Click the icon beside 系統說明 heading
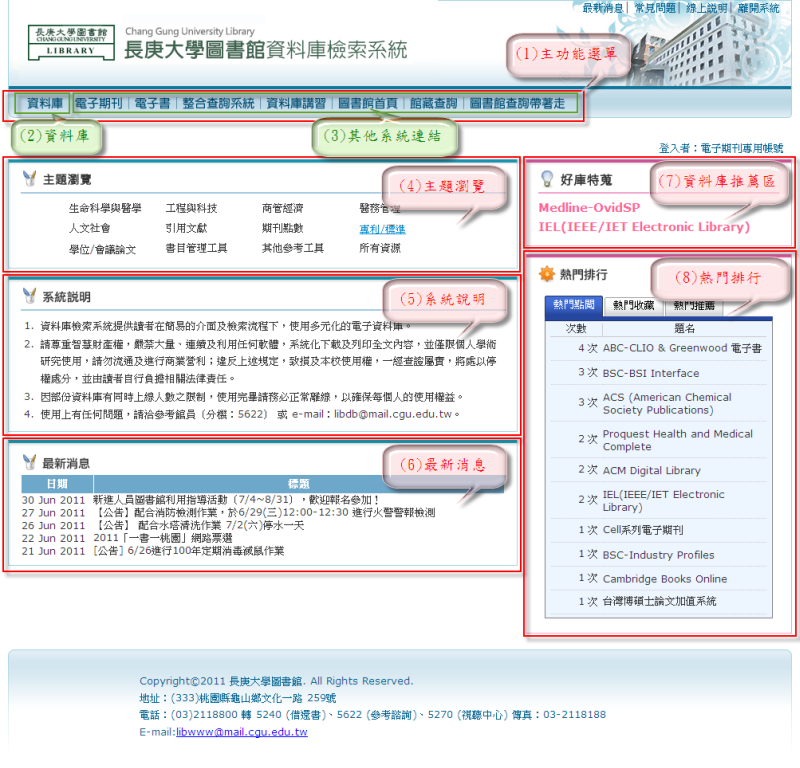This screenshot has height=768, width=800. point(30,296)
